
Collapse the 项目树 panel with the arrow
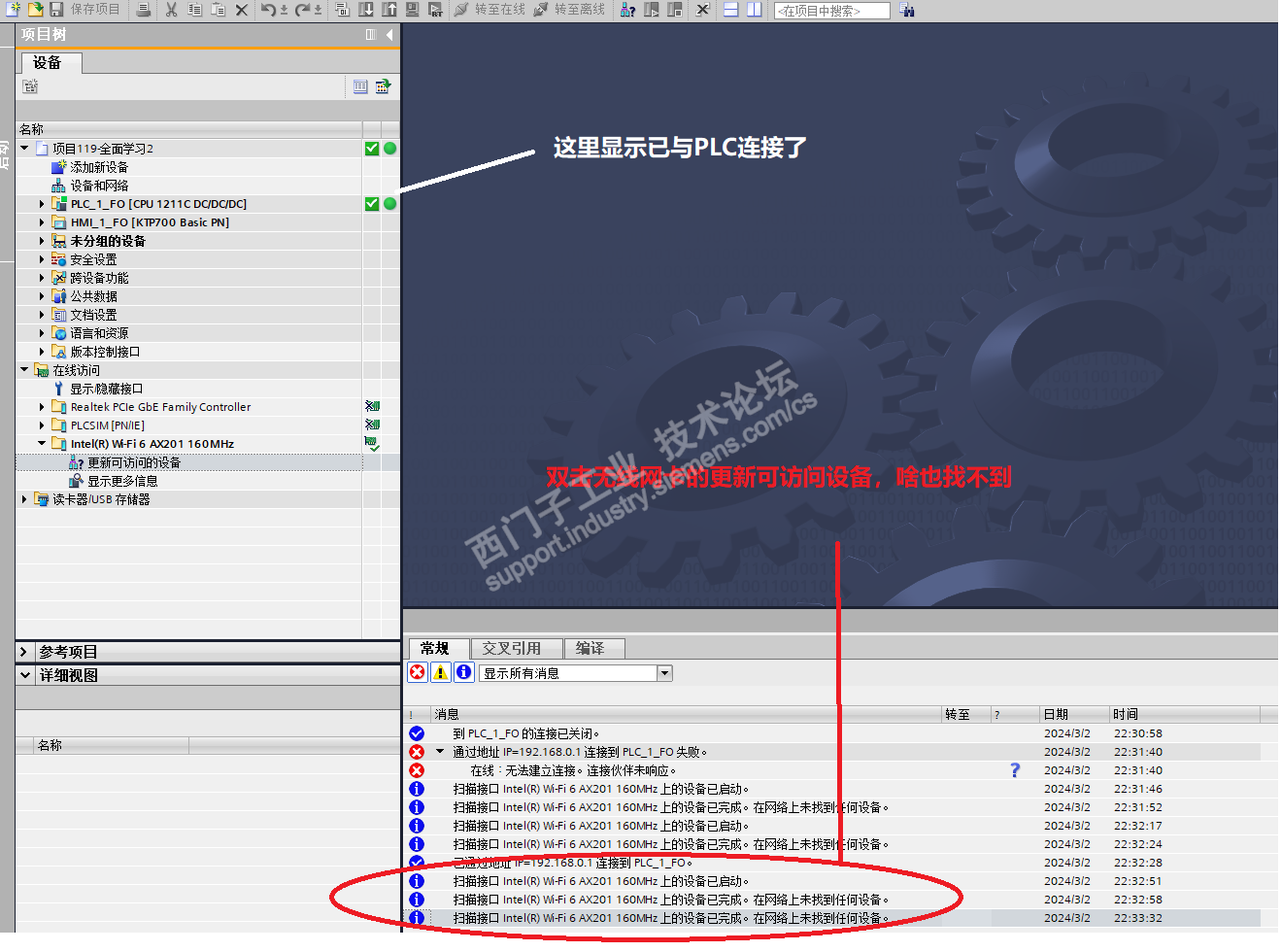[389, 35]
